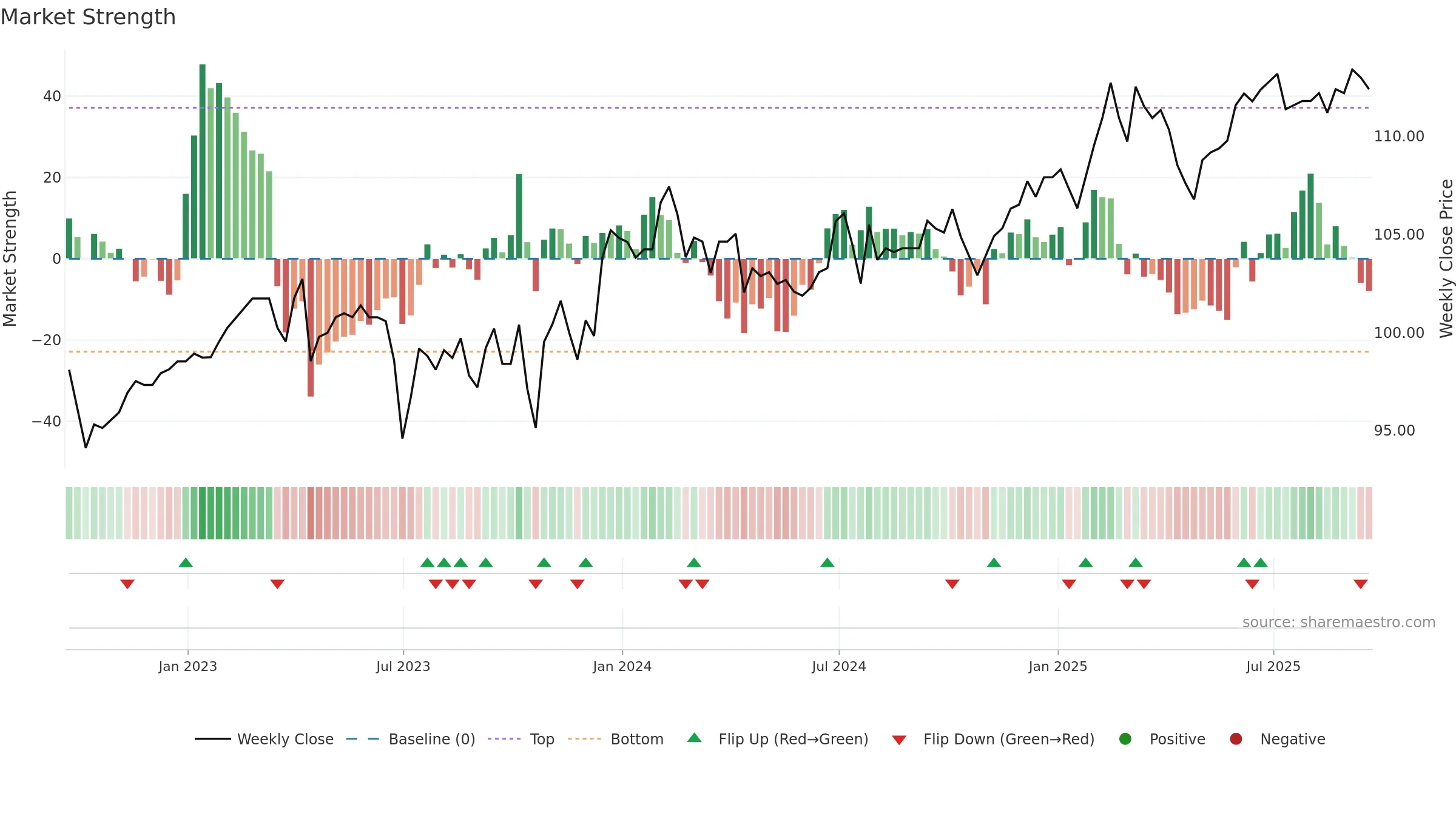Click the Weekly Close Price axis title
The image size is (1456, 819).
(x=1446, y=258)
